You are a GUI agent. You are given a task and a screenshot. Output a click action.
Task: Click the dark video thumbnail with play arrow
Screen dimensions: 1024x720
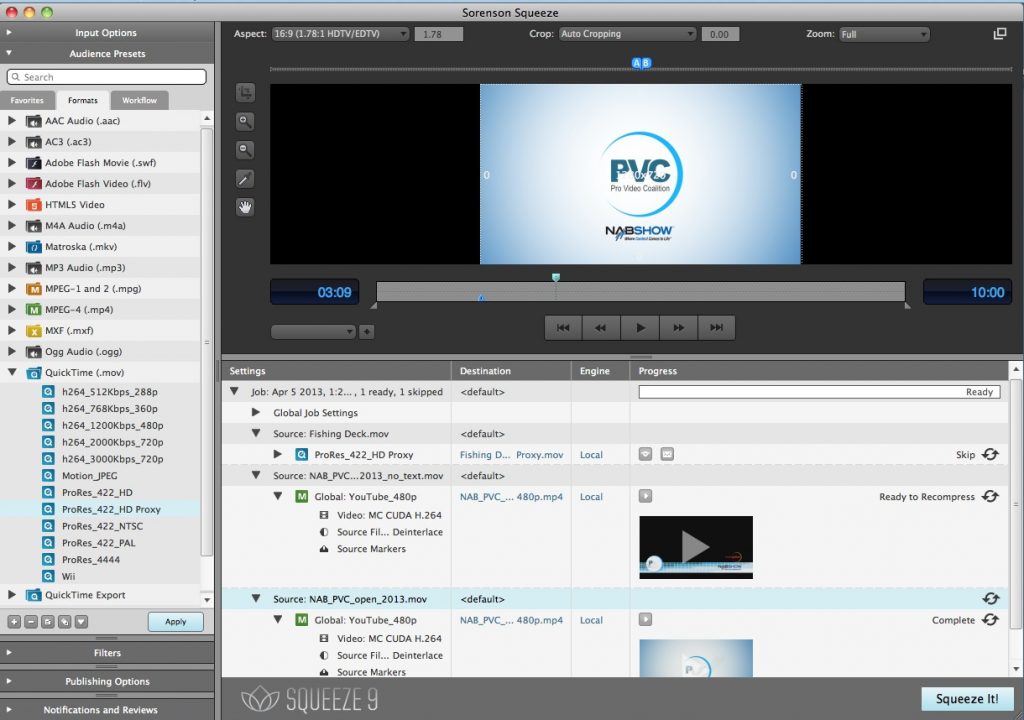click(x=696, y=547)
